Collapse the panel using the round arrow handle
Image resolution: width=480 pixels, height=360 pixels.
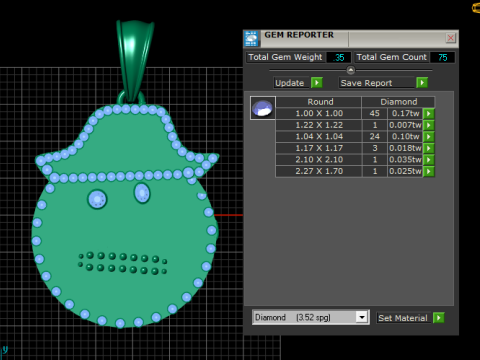click(x=351, y=70)
